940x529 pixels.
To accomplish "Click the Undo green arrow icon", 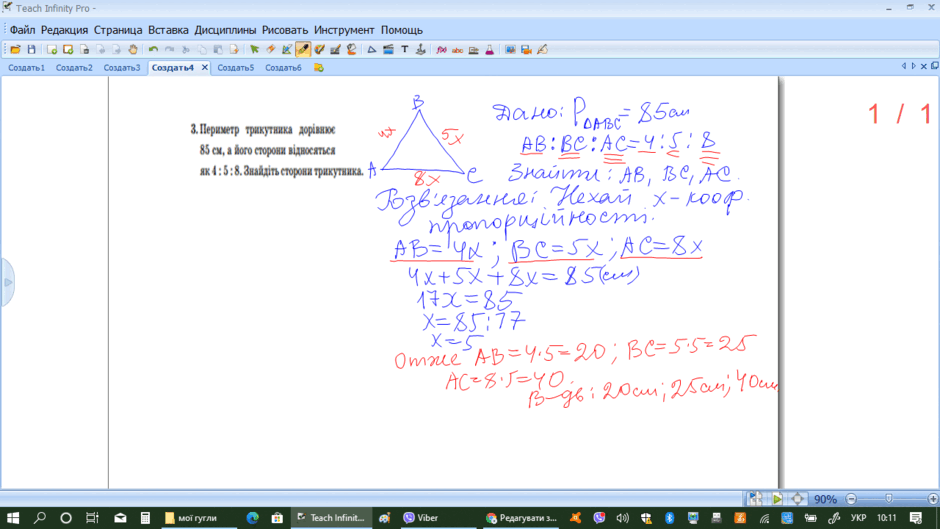I will [x=153, y=50].
